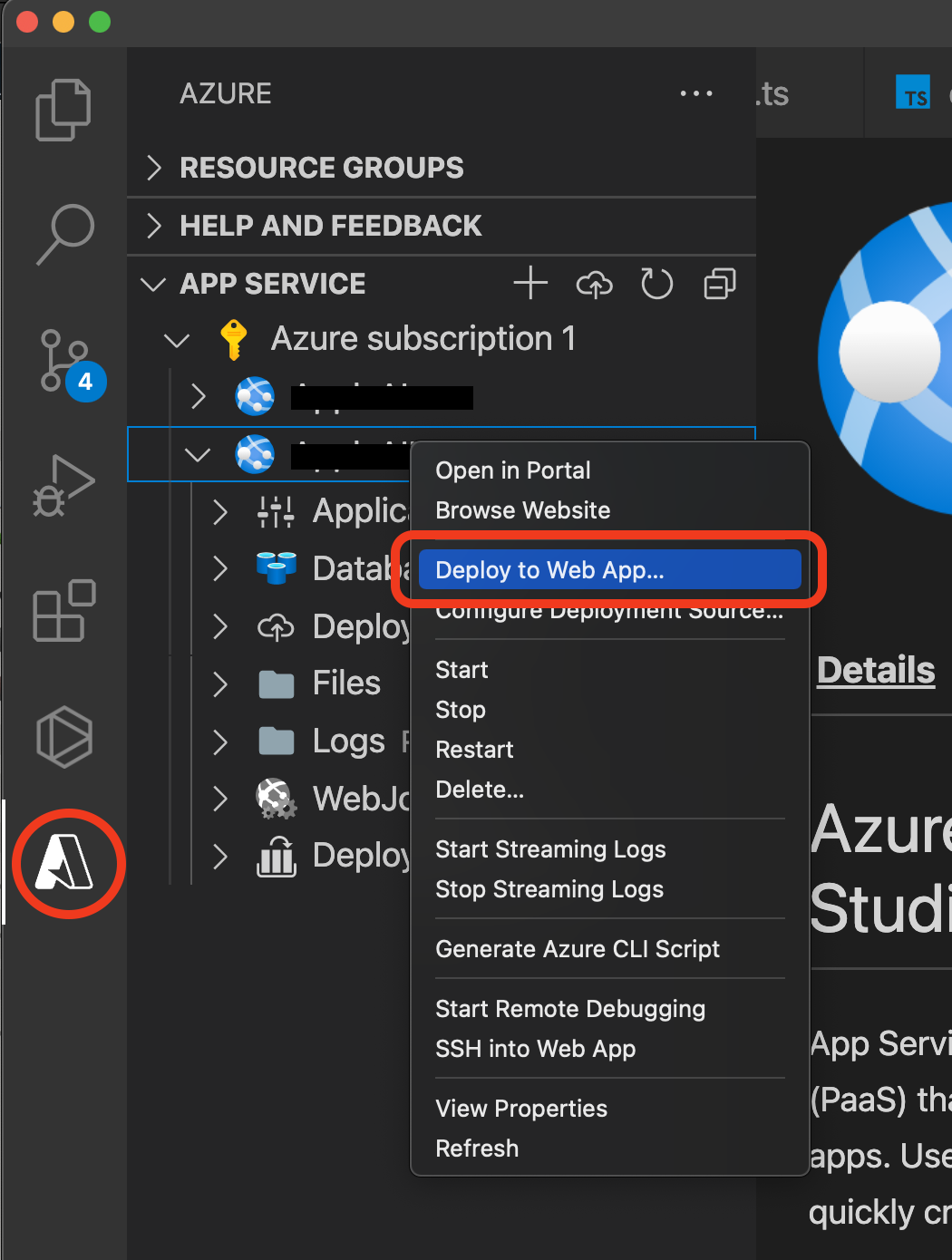
Task: Choose Stop Streaming Logs
Action: click(609, 889)
